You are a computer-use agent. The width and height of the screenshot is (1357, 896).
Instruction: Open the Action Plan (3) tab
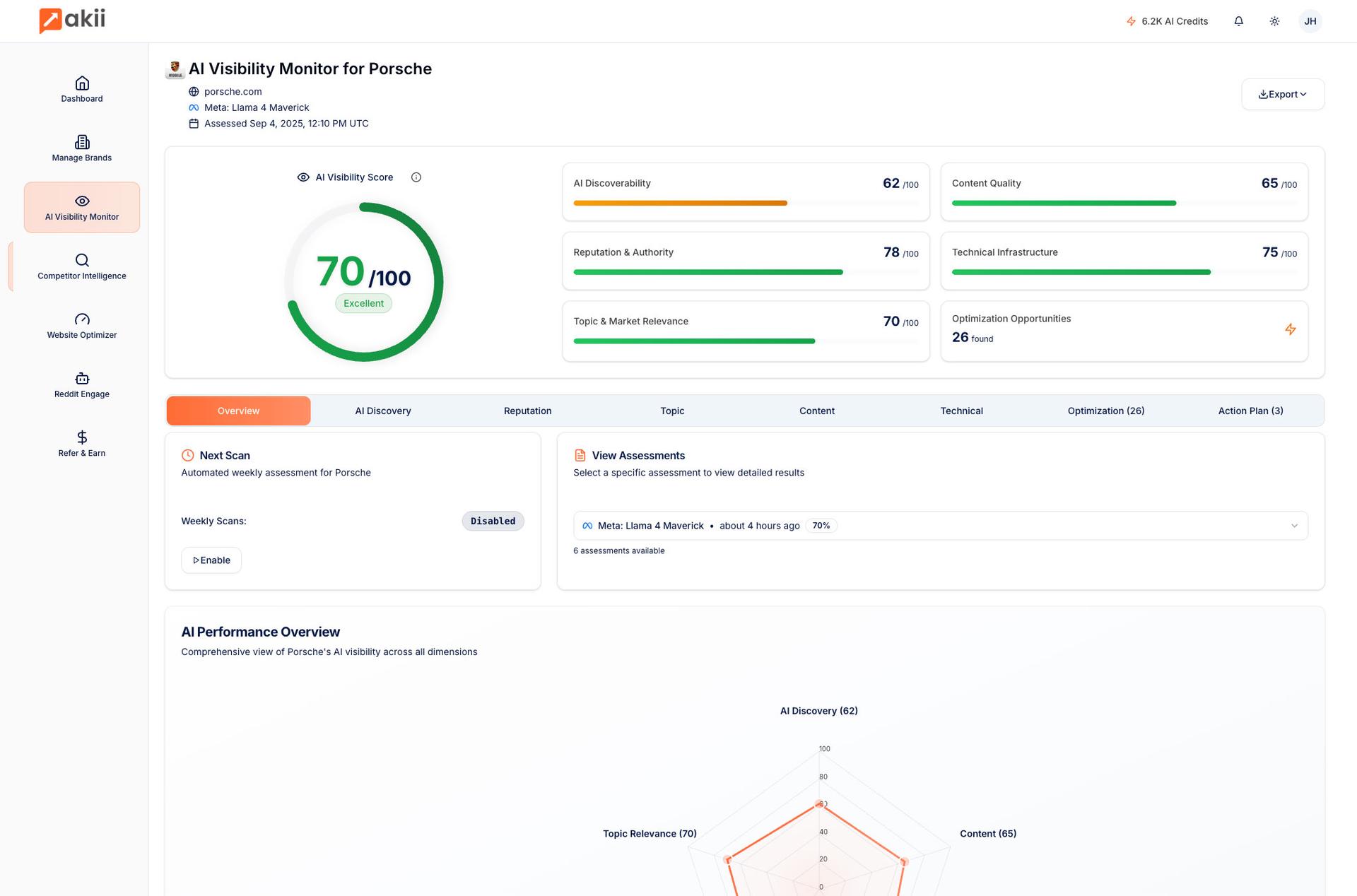click(x=1250, y=411)
